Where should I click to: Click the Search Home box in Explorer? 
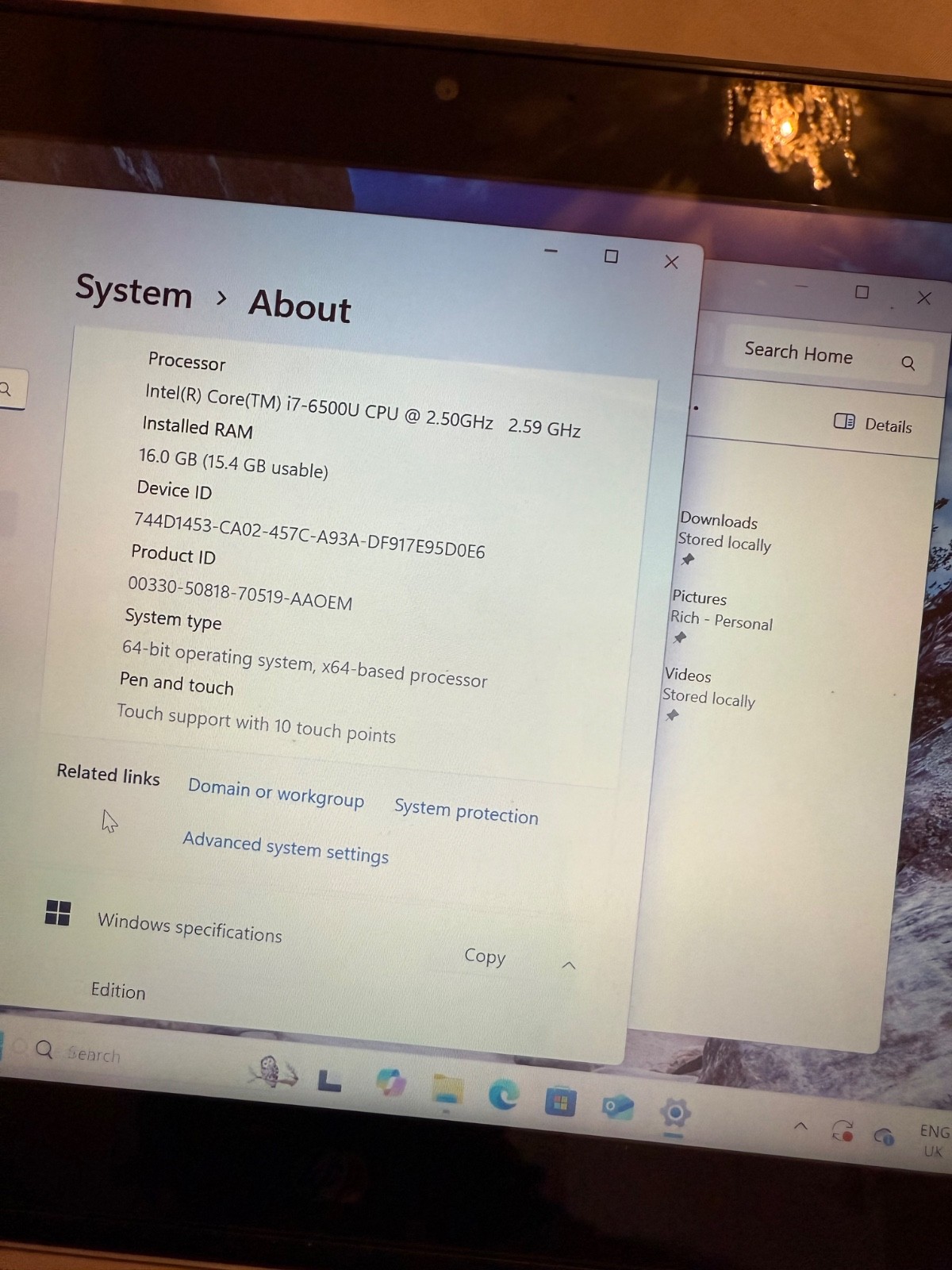coord(827,356)
